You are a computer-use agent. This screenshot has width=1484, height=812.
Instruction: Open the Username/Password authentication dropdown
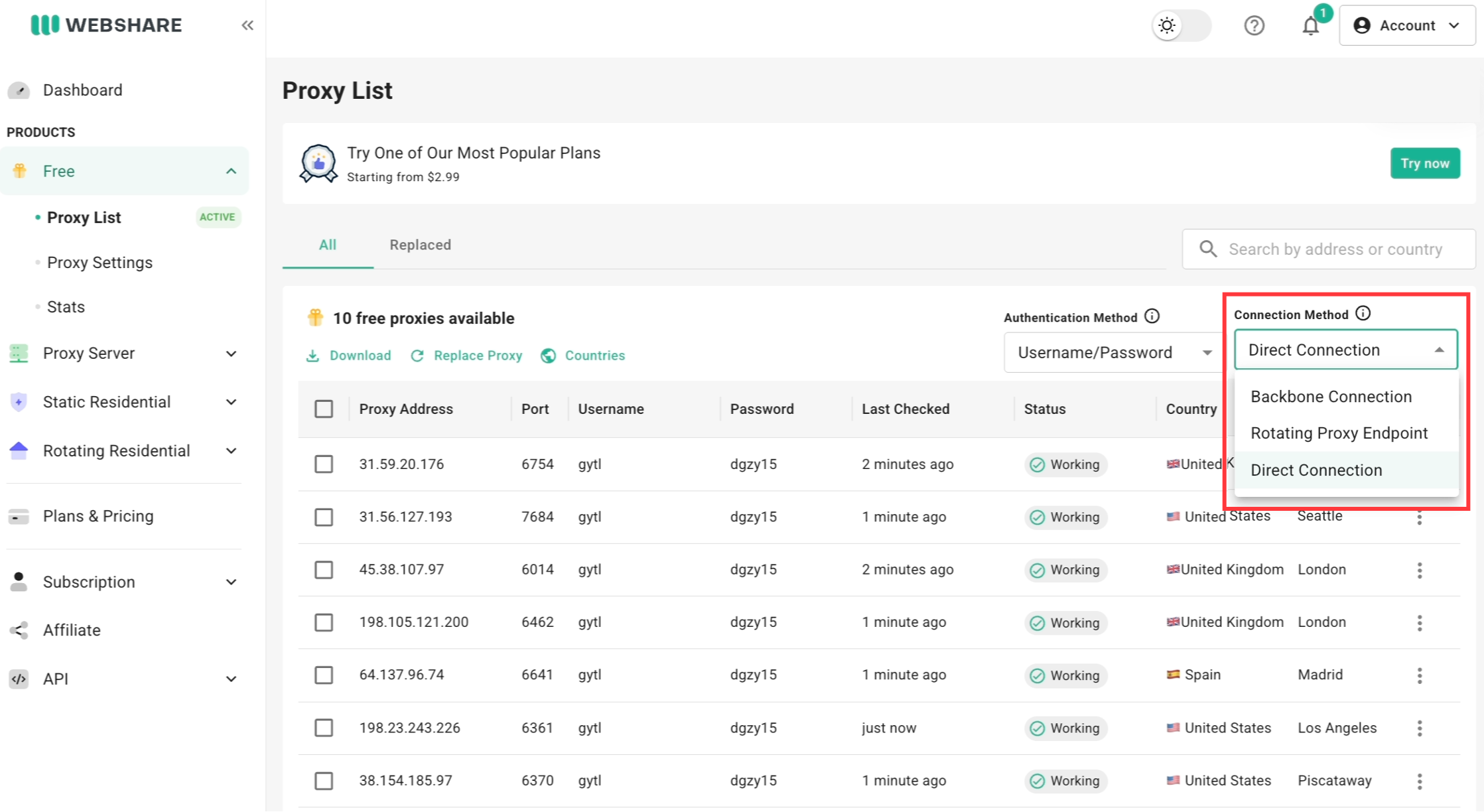point(1113,352)
